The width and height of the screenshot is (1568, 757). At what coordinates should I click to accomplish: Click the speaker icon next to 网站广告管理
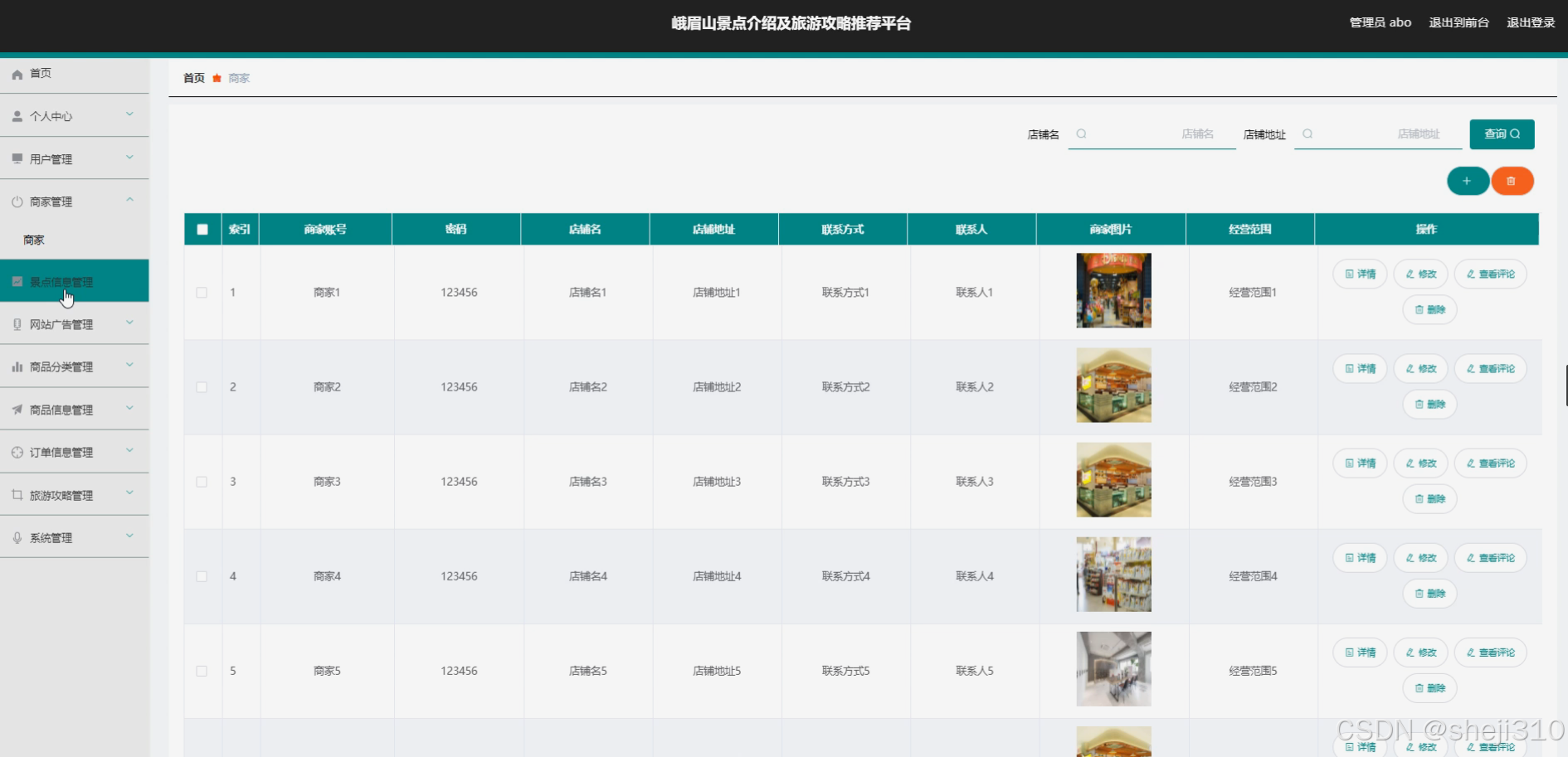tap(17, 324)
